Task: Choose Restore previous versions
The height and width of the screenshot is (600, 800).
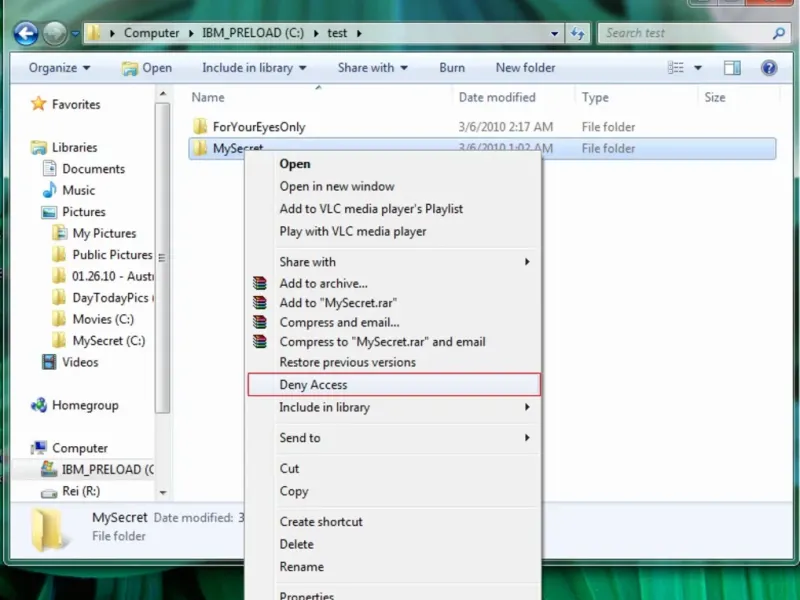Action: [347, 362]
